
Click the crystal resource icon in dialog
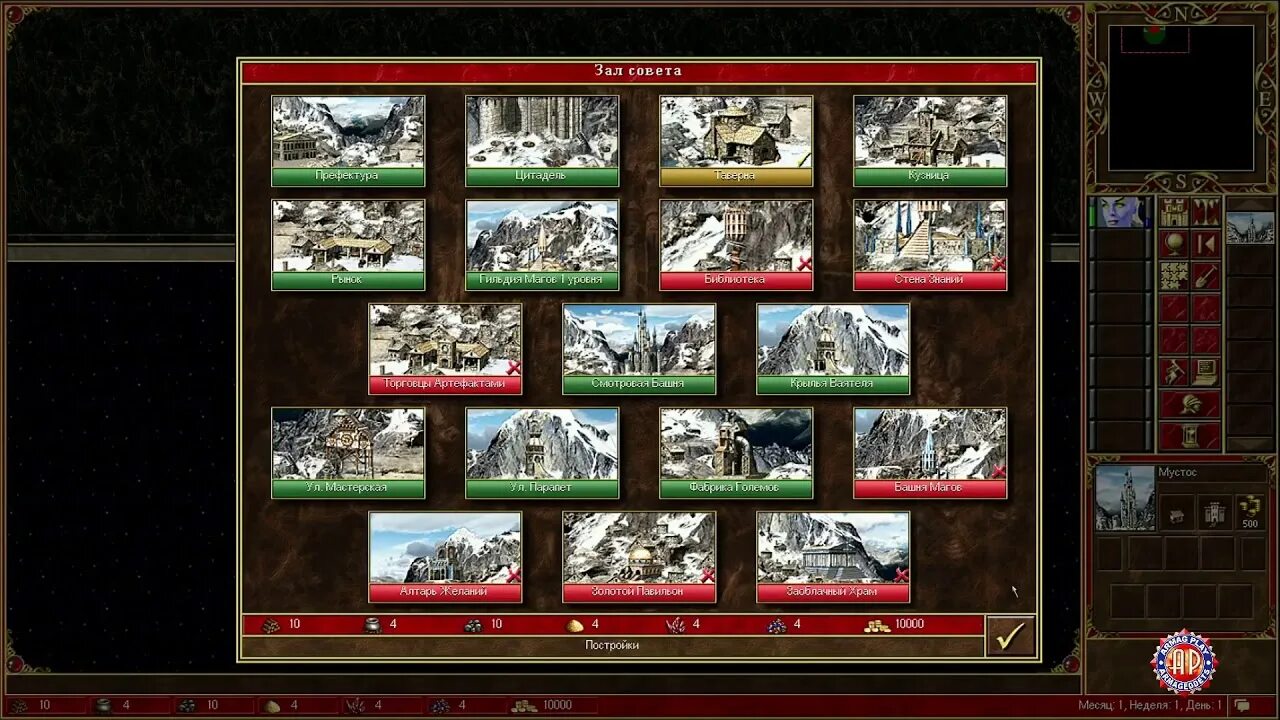tap(675, 625)
